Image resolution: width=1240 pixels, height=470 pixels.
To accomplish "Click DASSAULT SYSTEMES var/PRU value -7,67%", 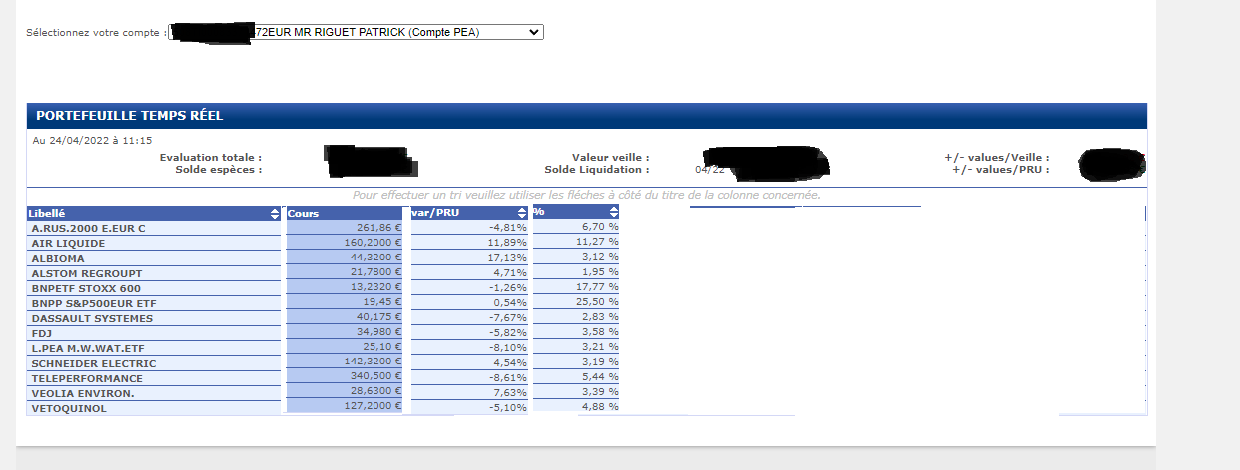I will pyautogui.click(x=507, y=318).
